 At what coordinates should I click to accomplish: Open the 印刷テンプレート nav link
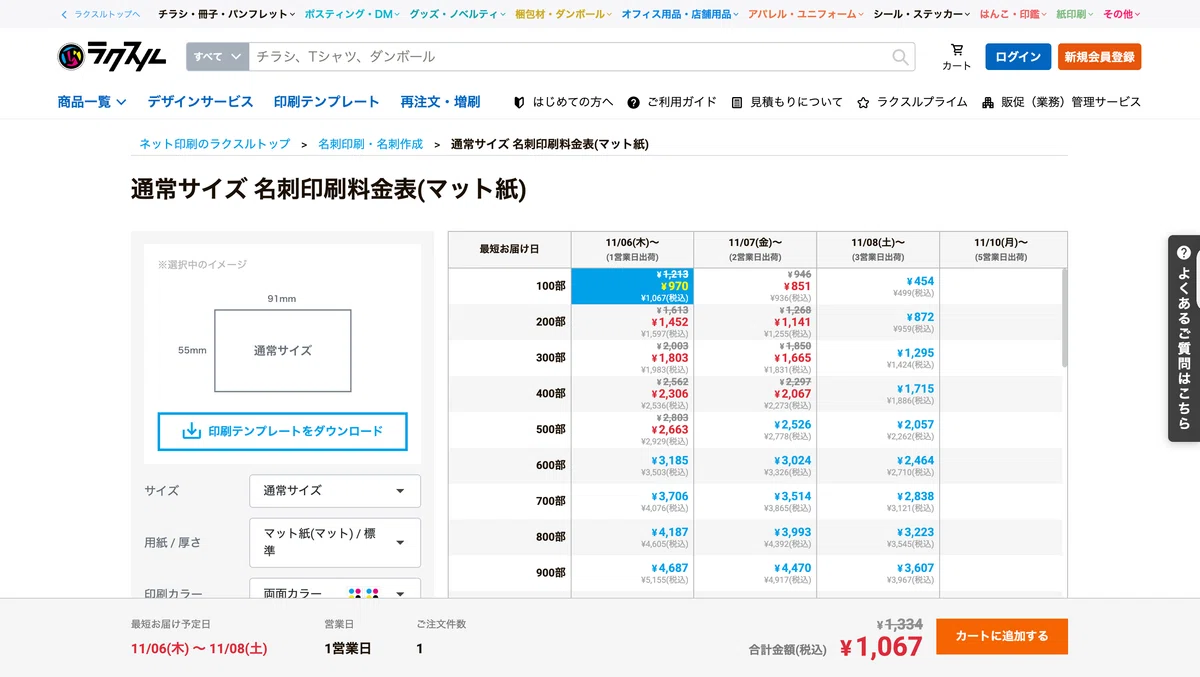click(327, 102)
